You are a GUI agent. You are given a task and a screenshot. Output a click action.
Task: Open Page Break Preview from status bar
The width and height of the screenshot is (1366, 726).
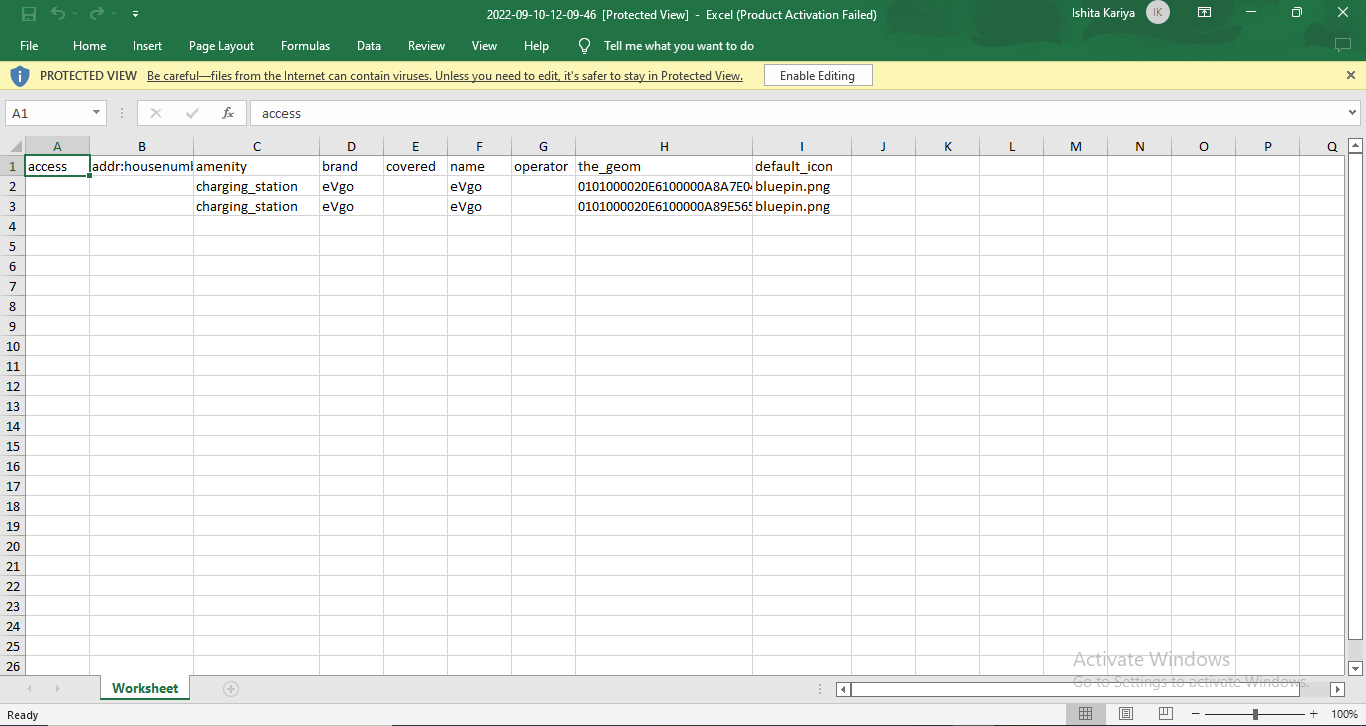(x=1165, y=713)
